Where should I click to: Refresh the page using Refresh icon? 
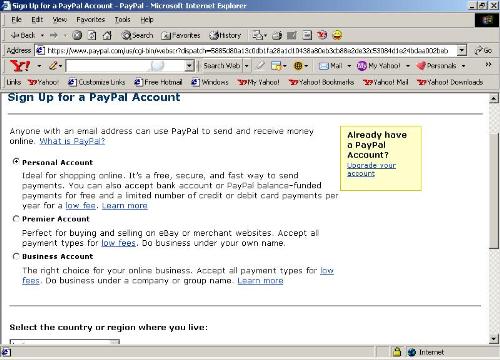click(92, 35)
